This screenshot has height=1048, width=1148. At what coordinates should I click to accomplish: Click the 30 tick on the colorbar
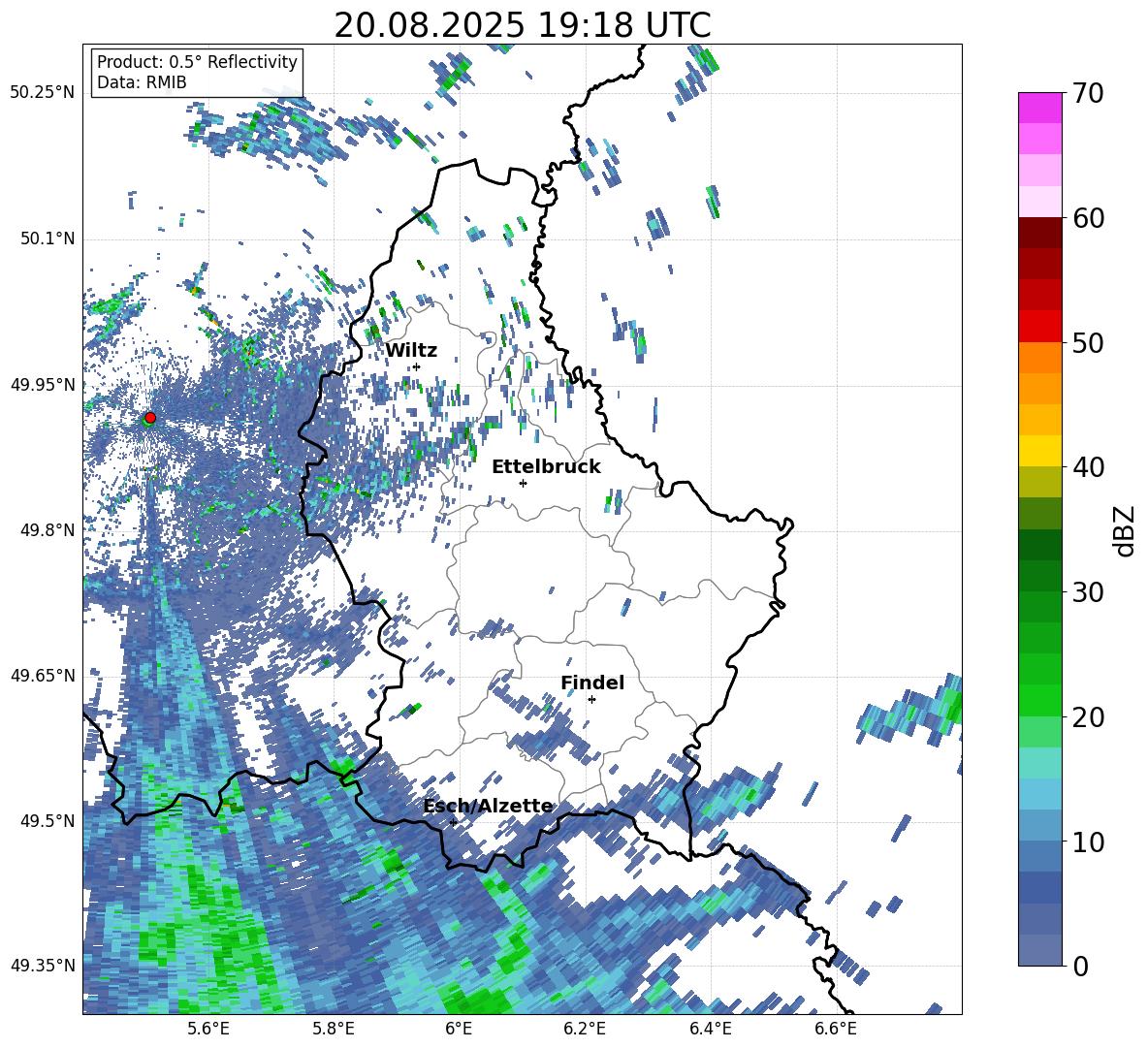[1087, 592]
